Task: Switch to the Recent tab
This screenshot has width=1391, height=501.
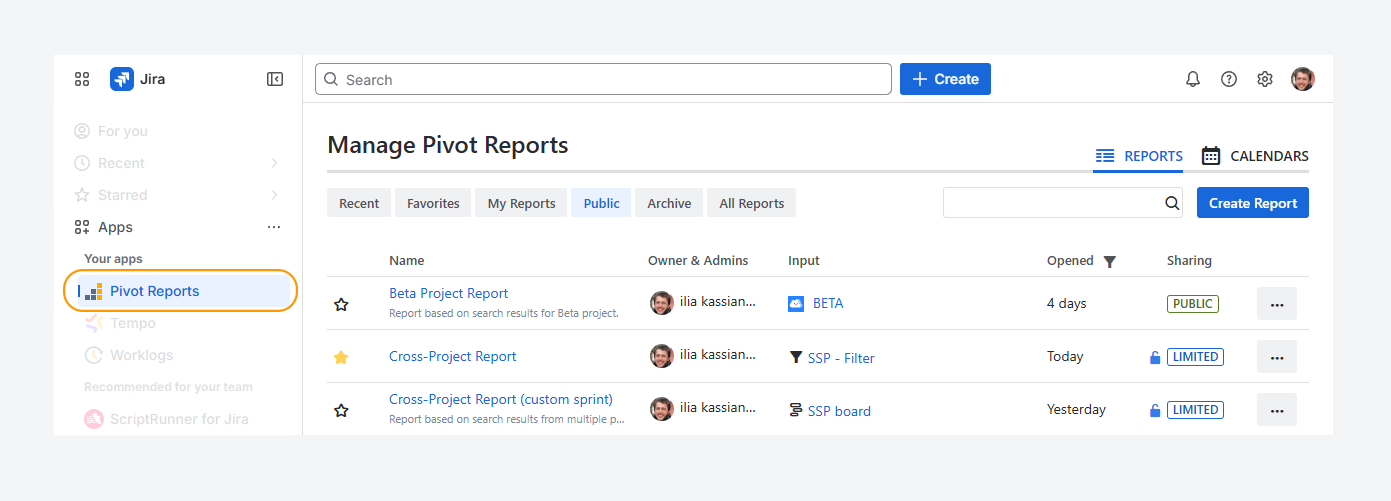Action: [359, 203]
